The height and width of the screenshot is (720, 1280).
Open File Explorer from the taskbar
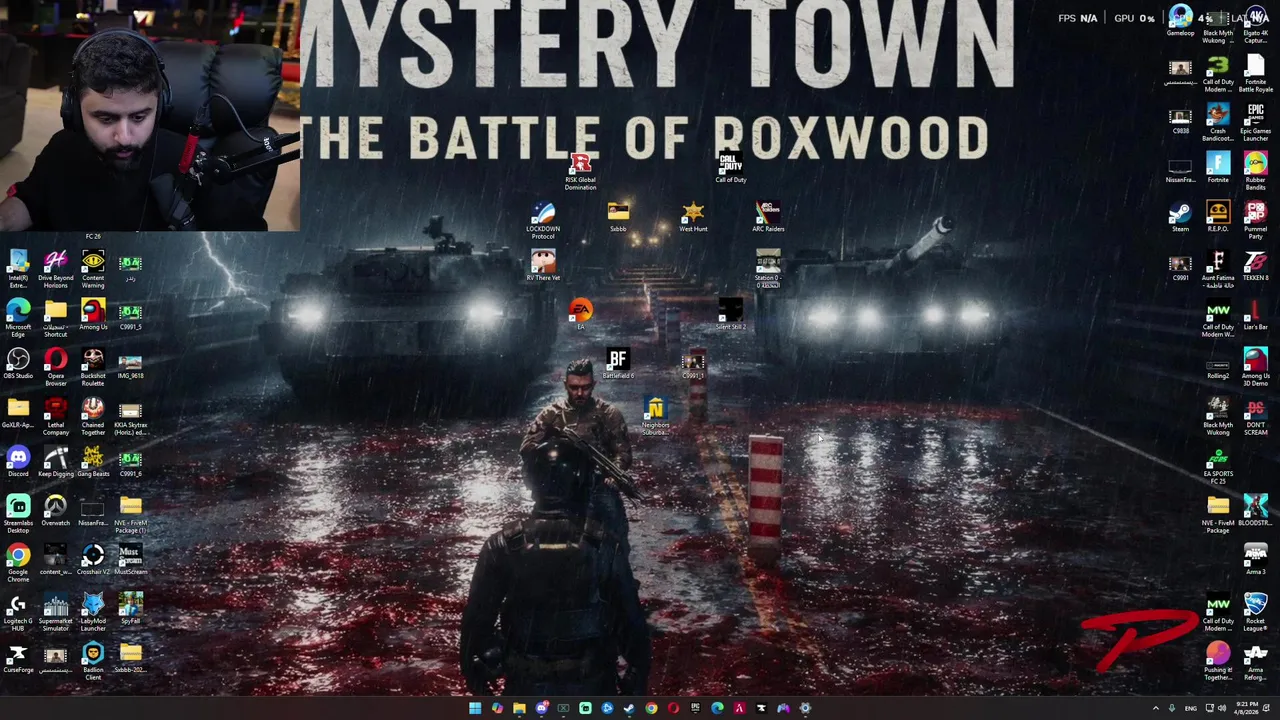click(519, 708)
